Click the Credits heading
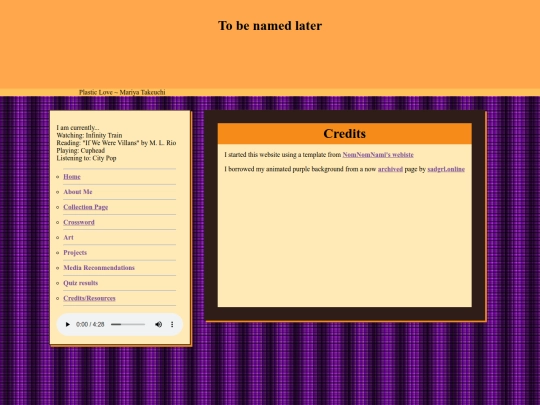 point(344,134)
